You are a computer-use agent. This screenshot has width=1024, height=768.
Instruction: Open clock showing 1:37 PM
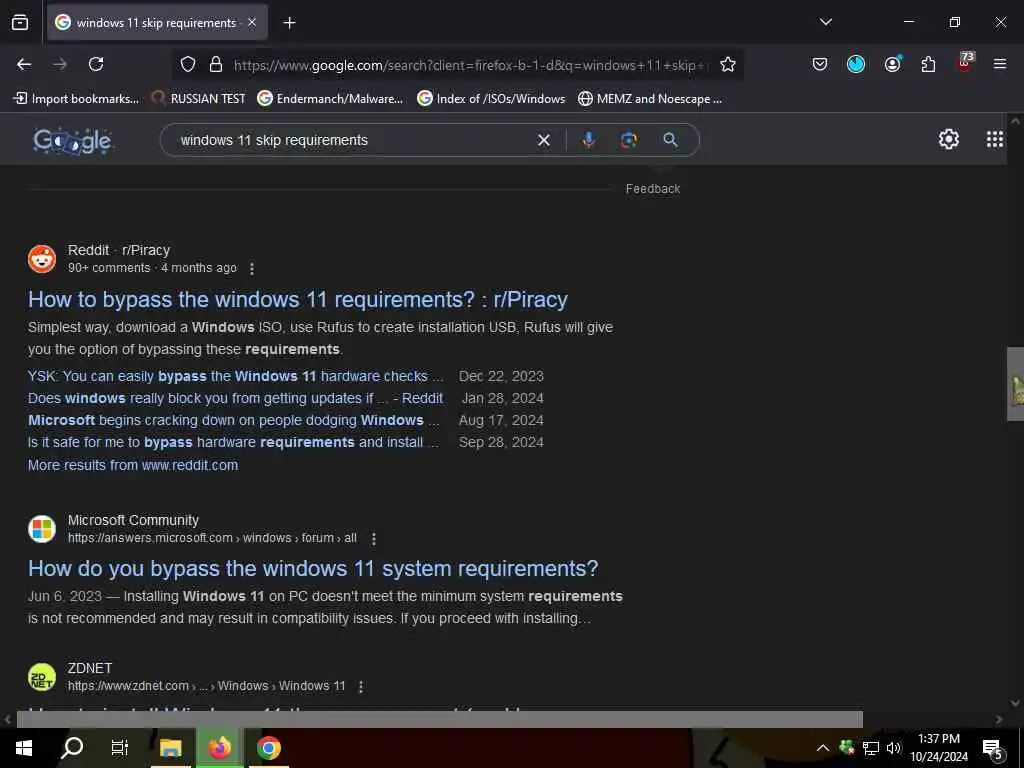click(939, 748)
